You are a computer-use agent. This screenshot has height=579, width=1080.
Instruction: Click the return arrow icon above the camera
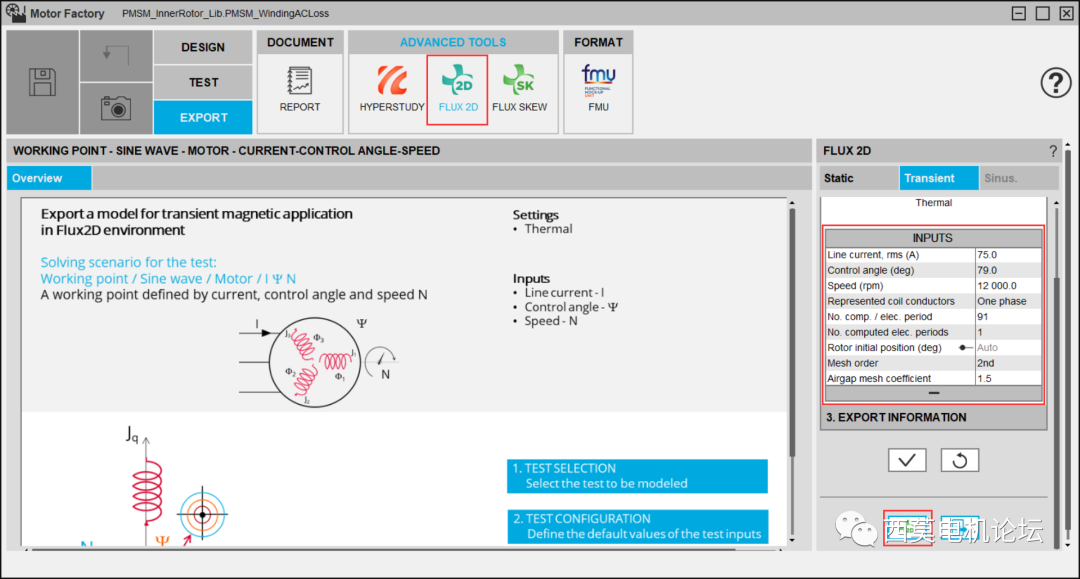[116, 56]
